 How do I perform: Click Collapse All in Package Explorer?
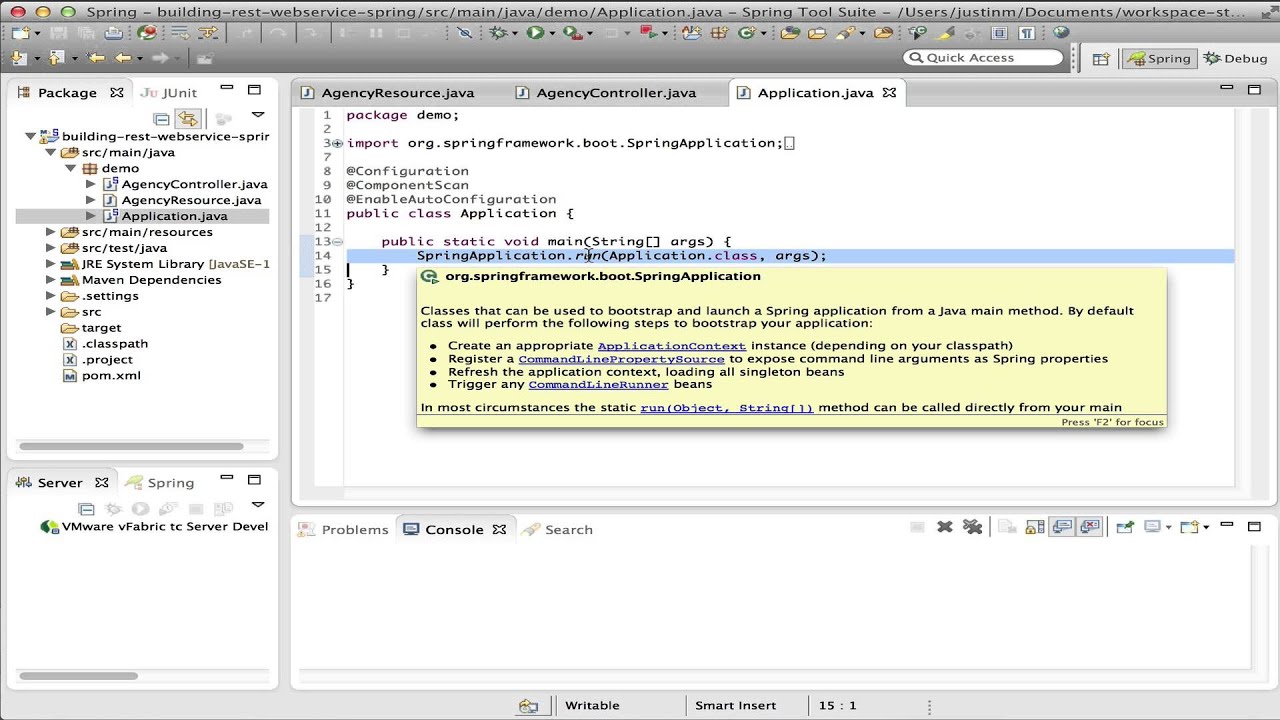pos(161,119)
